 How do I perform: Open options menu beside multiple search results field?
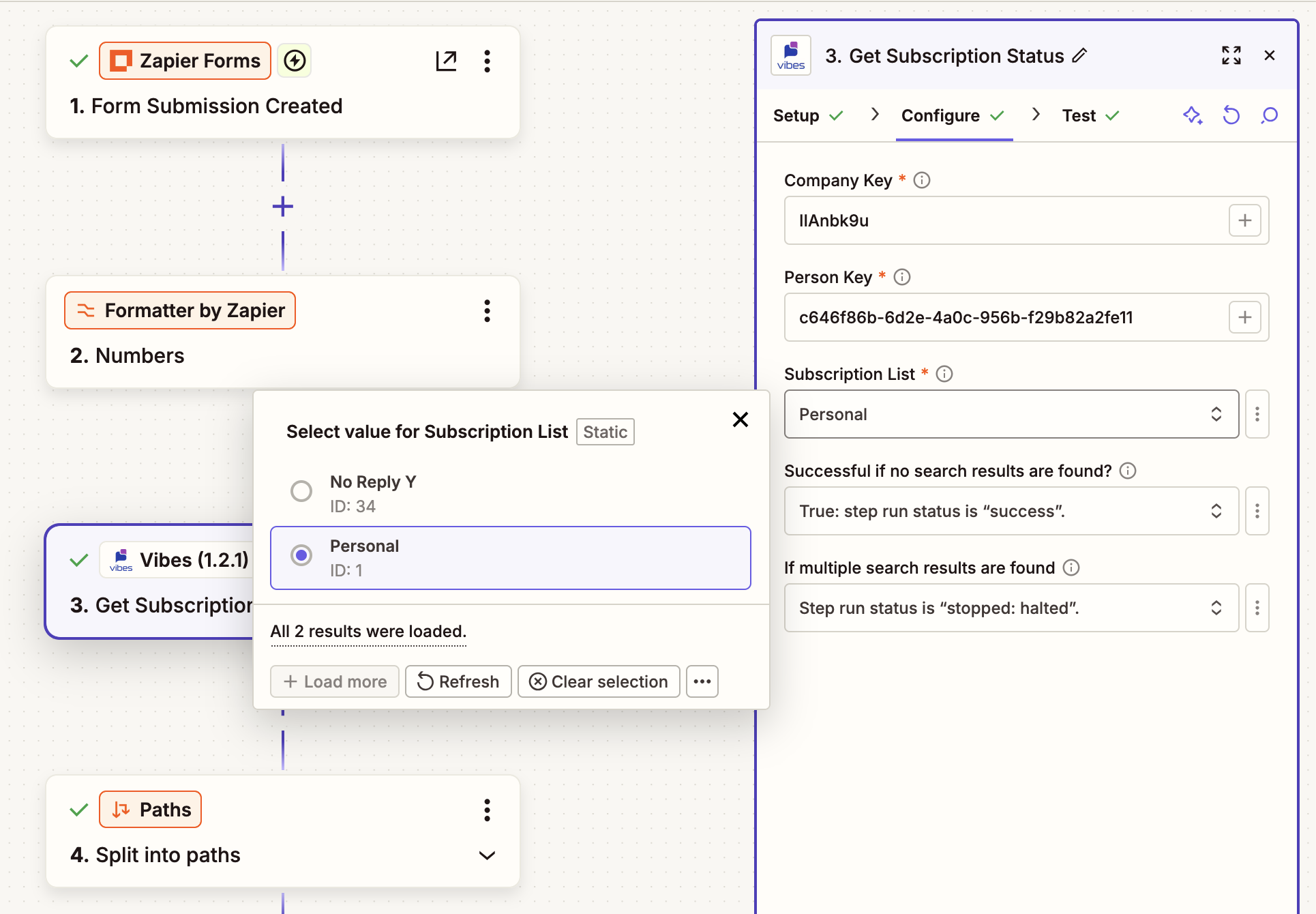point(1257,608)
